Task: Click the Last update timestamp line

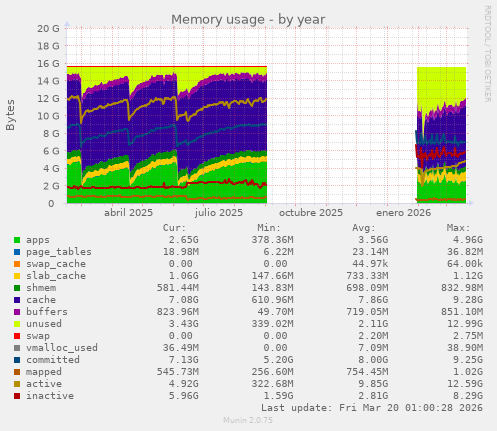Action: tap(372, 408)
